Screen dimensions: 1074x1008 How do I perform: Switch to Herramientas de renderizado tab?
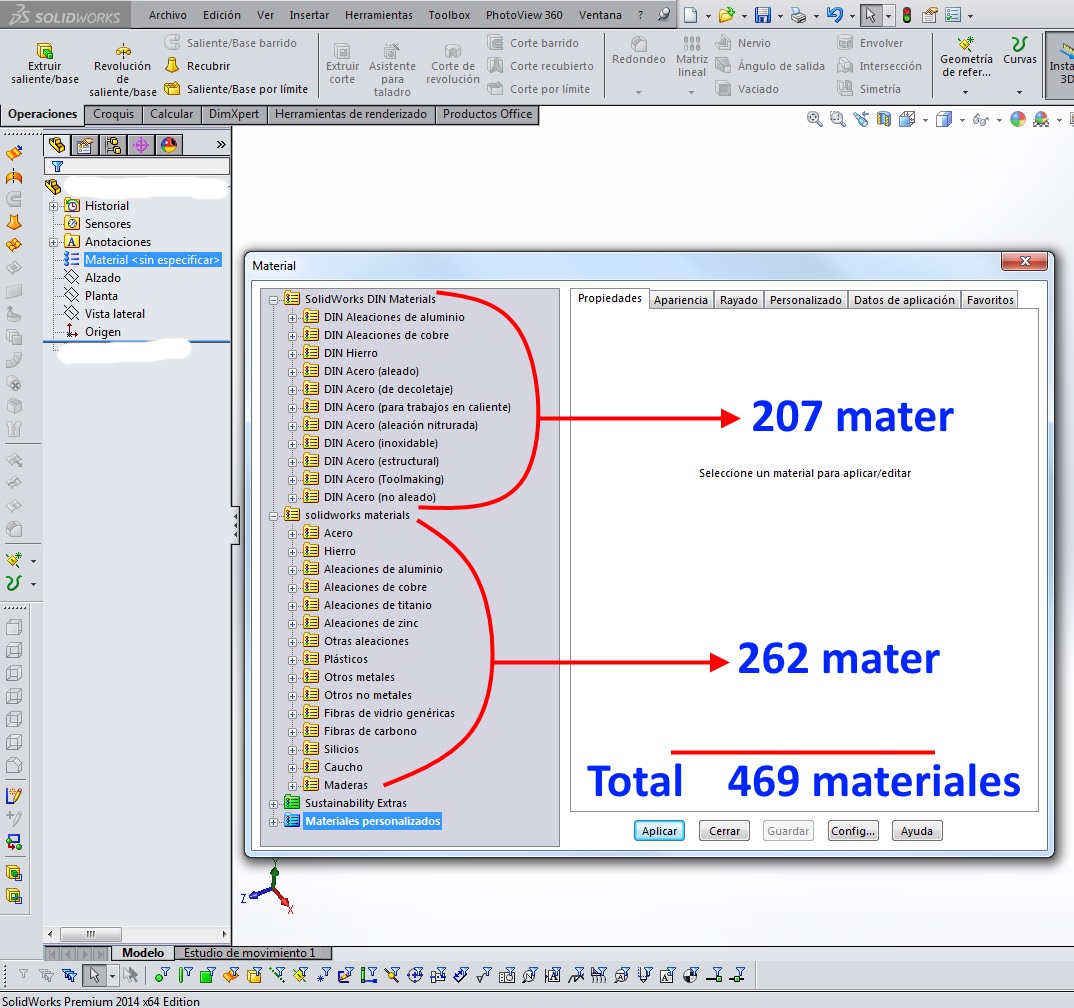(x=351, y=114)
